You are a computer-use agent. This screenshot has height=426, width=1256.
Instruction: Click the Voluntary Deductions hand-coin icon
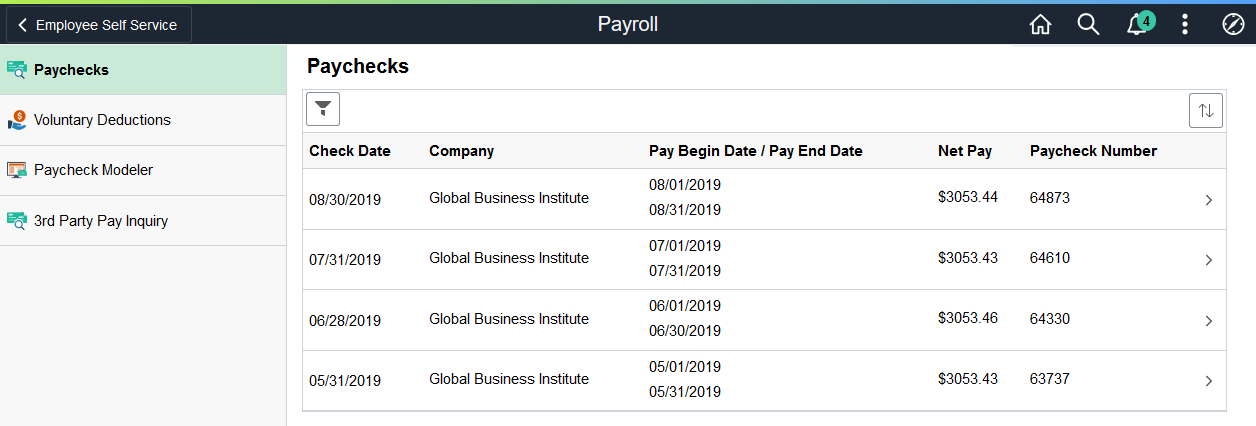pyautogui.click(x=16, y=120)
